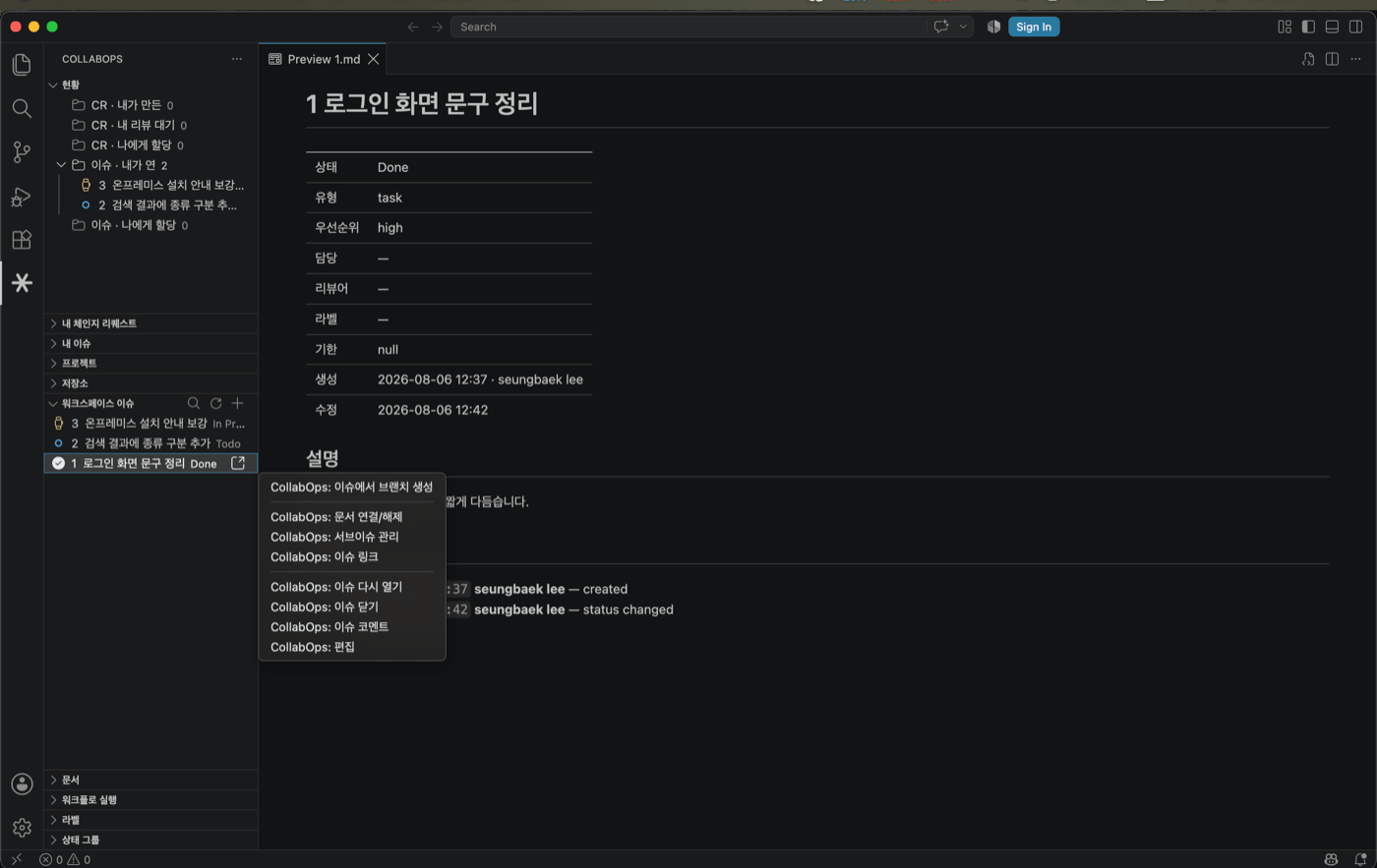Toggle the secondary side bar layout button
The height and width of the screenshot is (868, 1377).
click(x=1355, y=27)
